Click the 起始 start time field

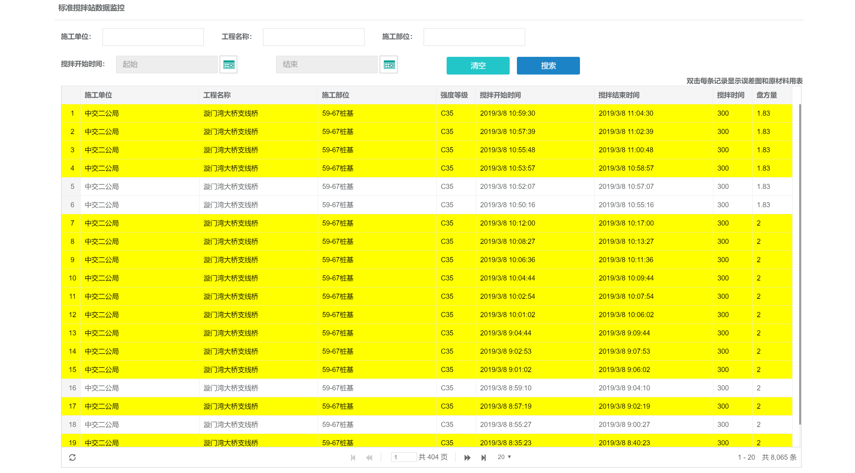(x=166, y=65)
